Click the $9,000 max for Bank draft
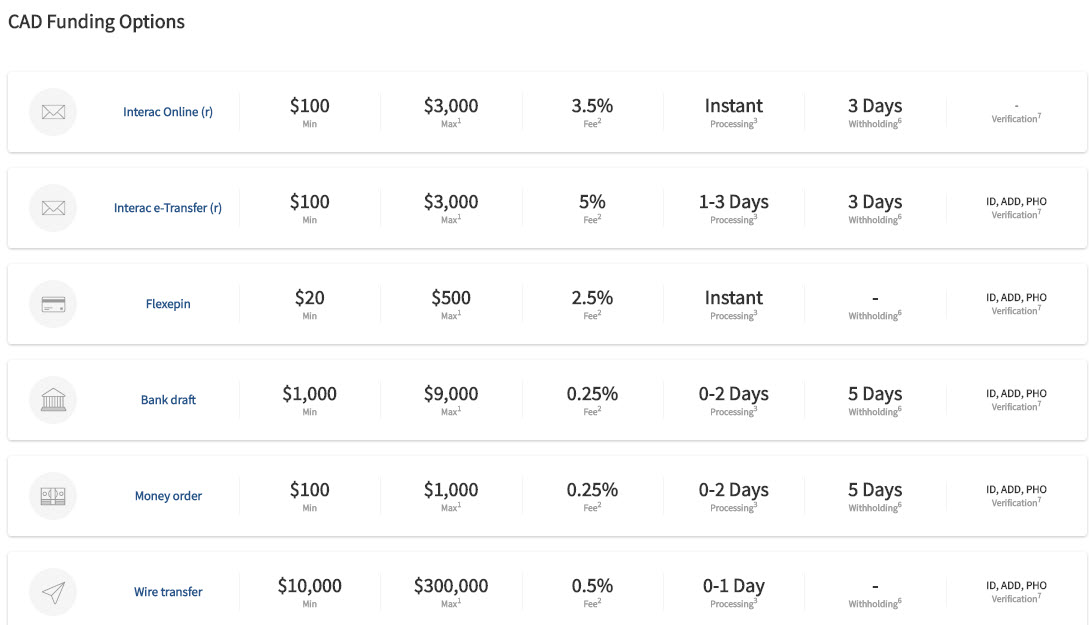1089x625 pixels. click(x=451, y=394)
